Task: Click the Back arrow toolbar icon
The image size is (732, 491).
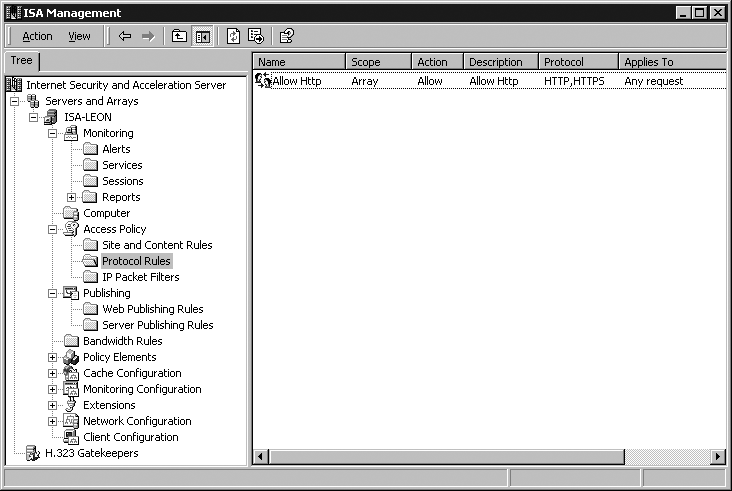Action: point(125,36)
